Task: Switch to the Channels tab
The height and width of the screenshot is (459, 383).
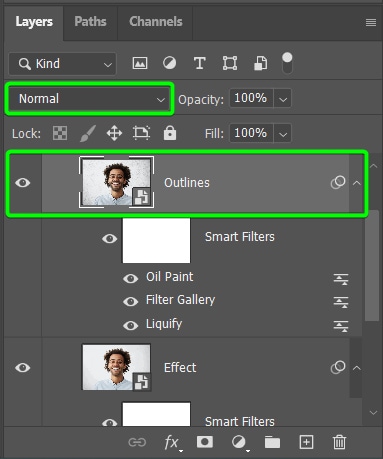Action: tap(156, 22)
